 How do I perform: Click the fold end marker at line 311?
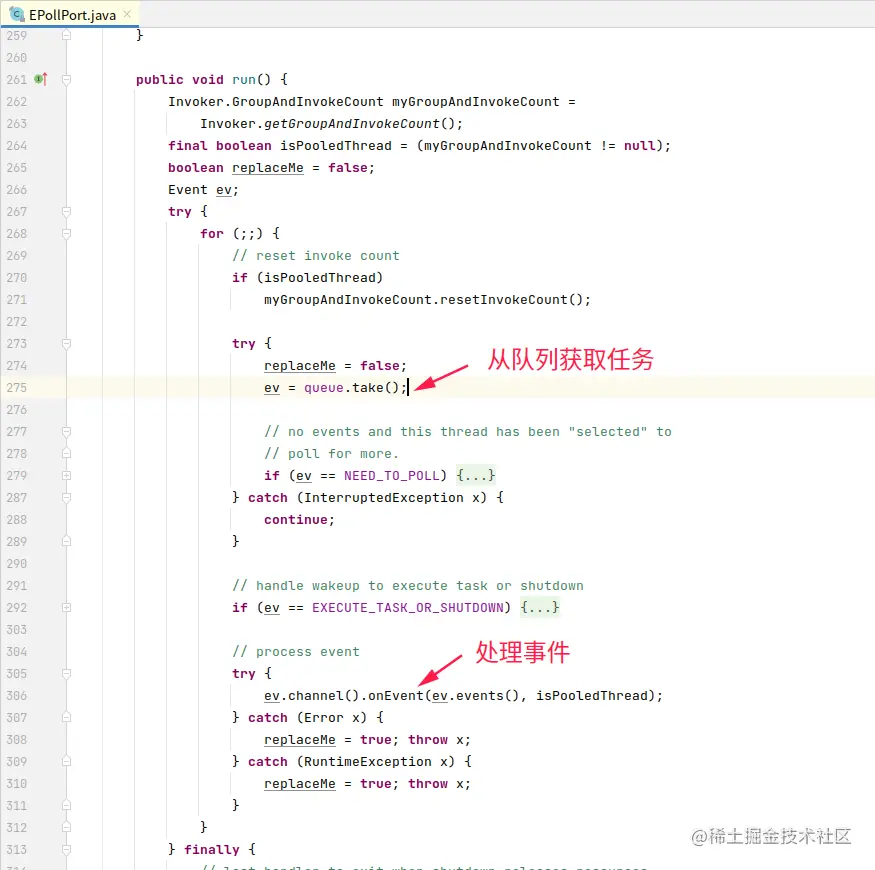tap(66, 805)
